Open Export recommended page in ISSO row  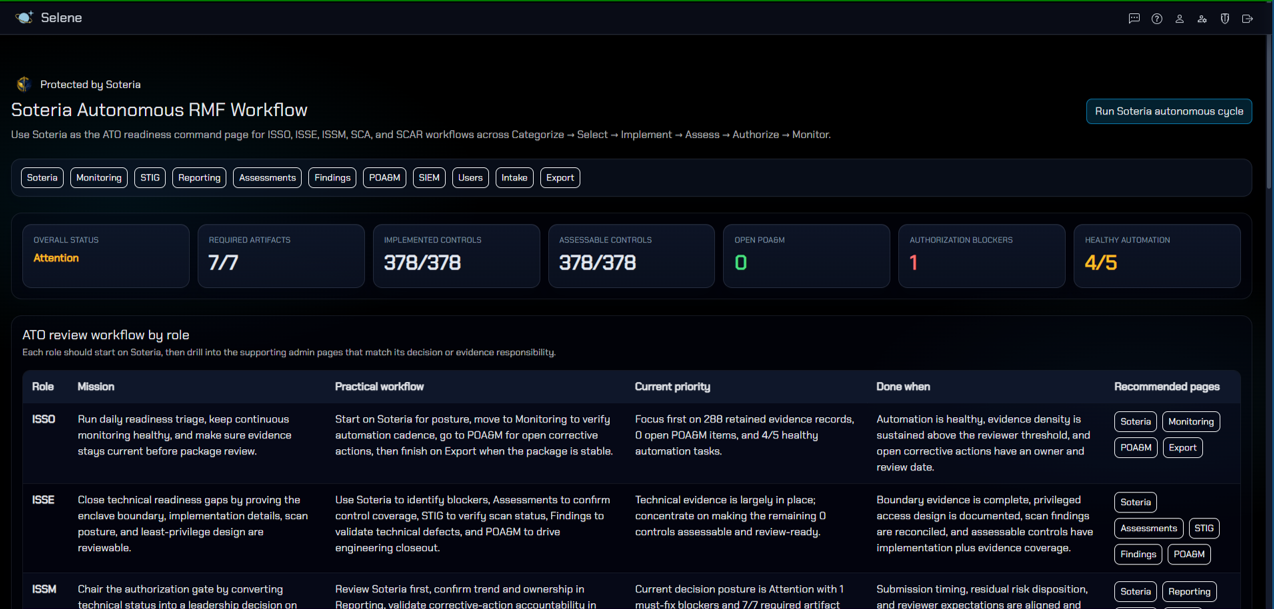pyautogui.click(x=1183, y=448)
